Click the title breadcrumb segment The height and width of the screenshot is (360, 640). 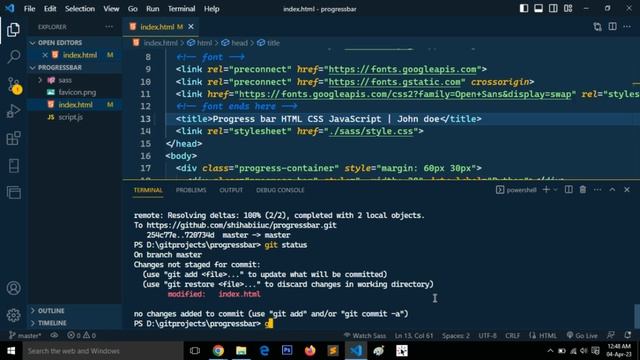tap(269, 43)
